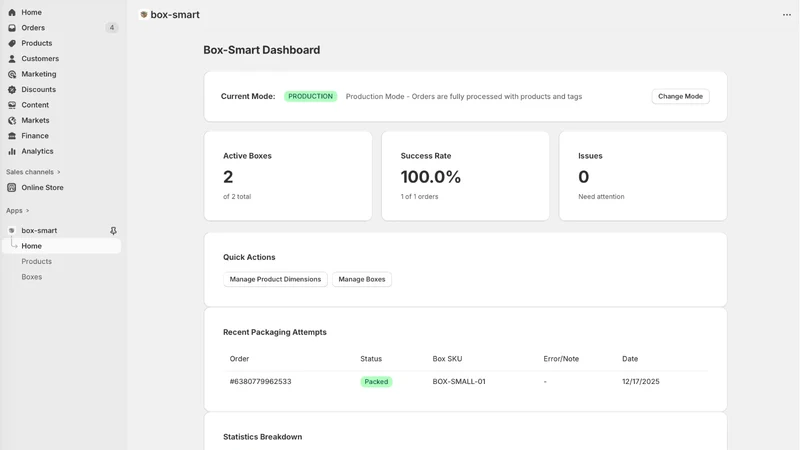
Task: Select box-smart app in sidebar
Action: point(39,231)
